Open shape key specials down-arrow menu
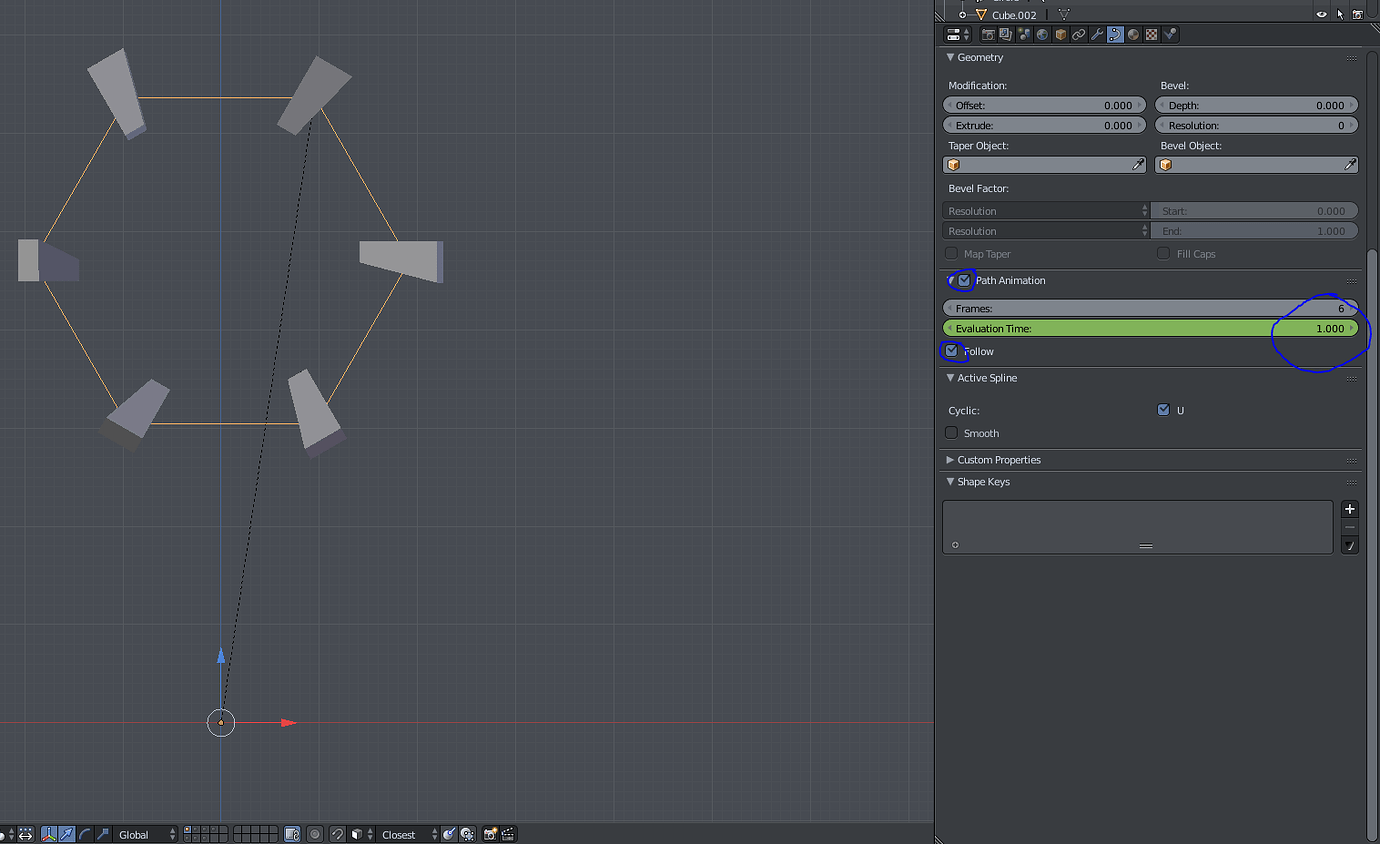Viewport: 1380px width, 844px height. point(1350,546)
